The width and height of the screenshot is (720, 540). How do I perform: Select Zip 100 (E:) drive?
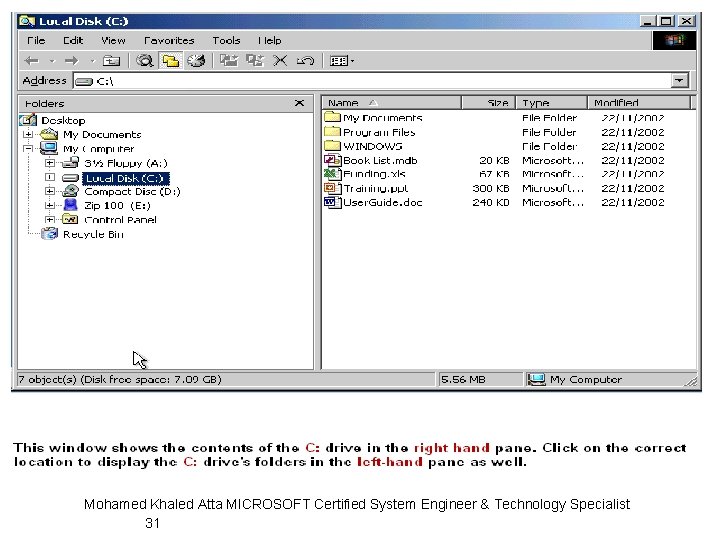(x=117, y=205)
